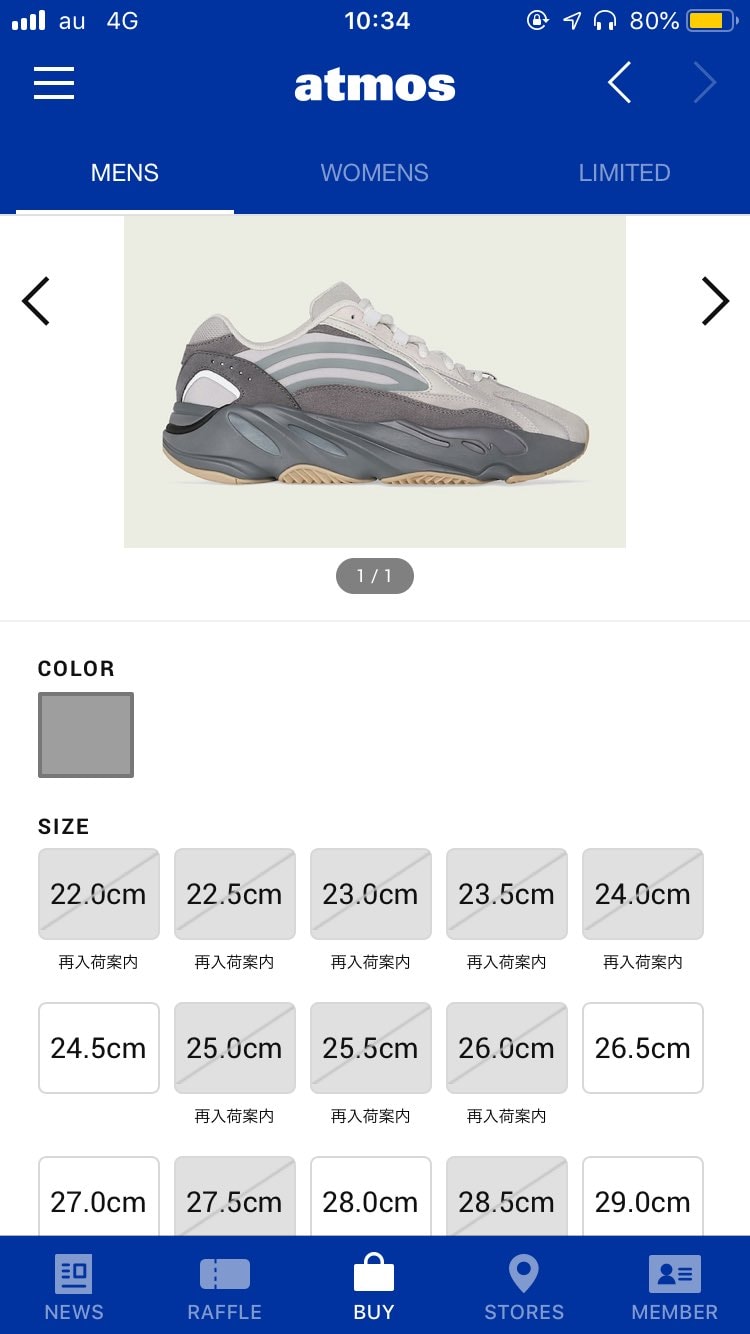Screen dimensions: 750x1334
Task: Open the hamburger menu
Action: tap(54, 83)
